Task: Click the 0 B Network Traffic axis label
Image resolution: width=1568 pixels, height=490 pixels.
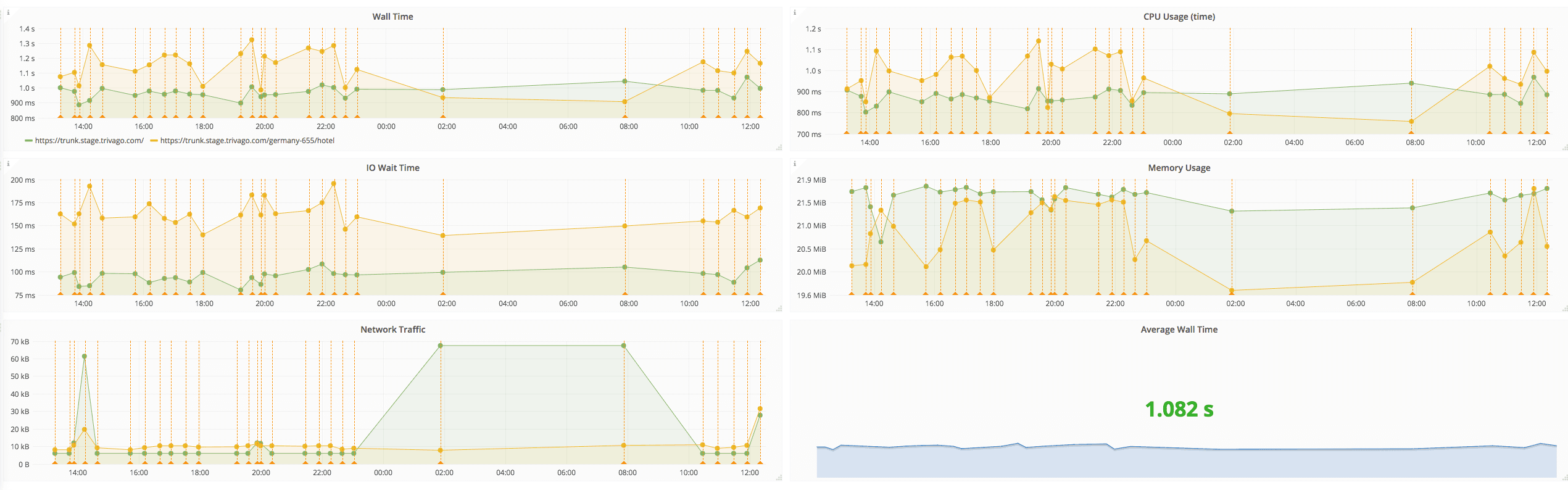Action: pos(24,465)
